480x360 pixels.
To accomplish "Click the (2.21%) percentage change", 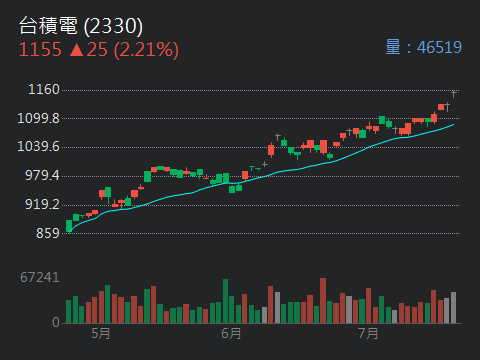I will [146, 50].
